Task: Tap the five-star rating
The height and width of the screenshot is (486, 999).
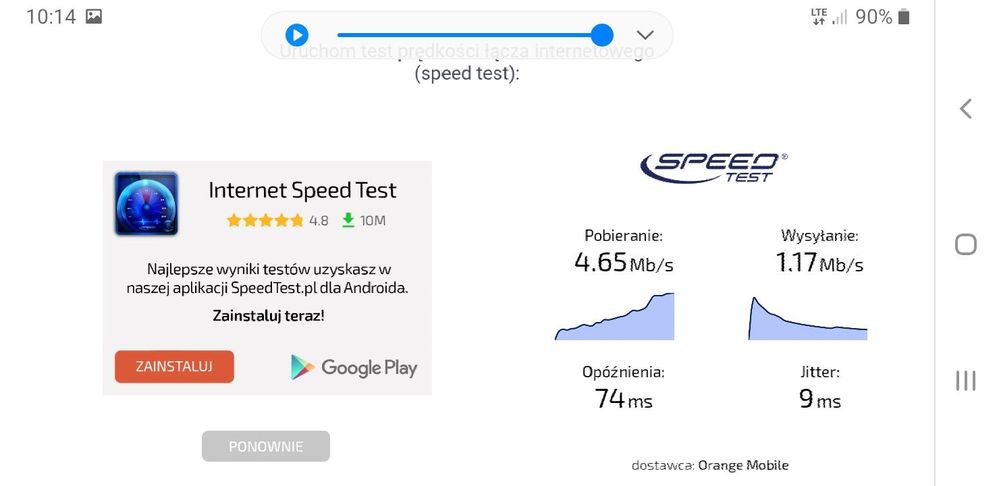Action: pos(265,220)
